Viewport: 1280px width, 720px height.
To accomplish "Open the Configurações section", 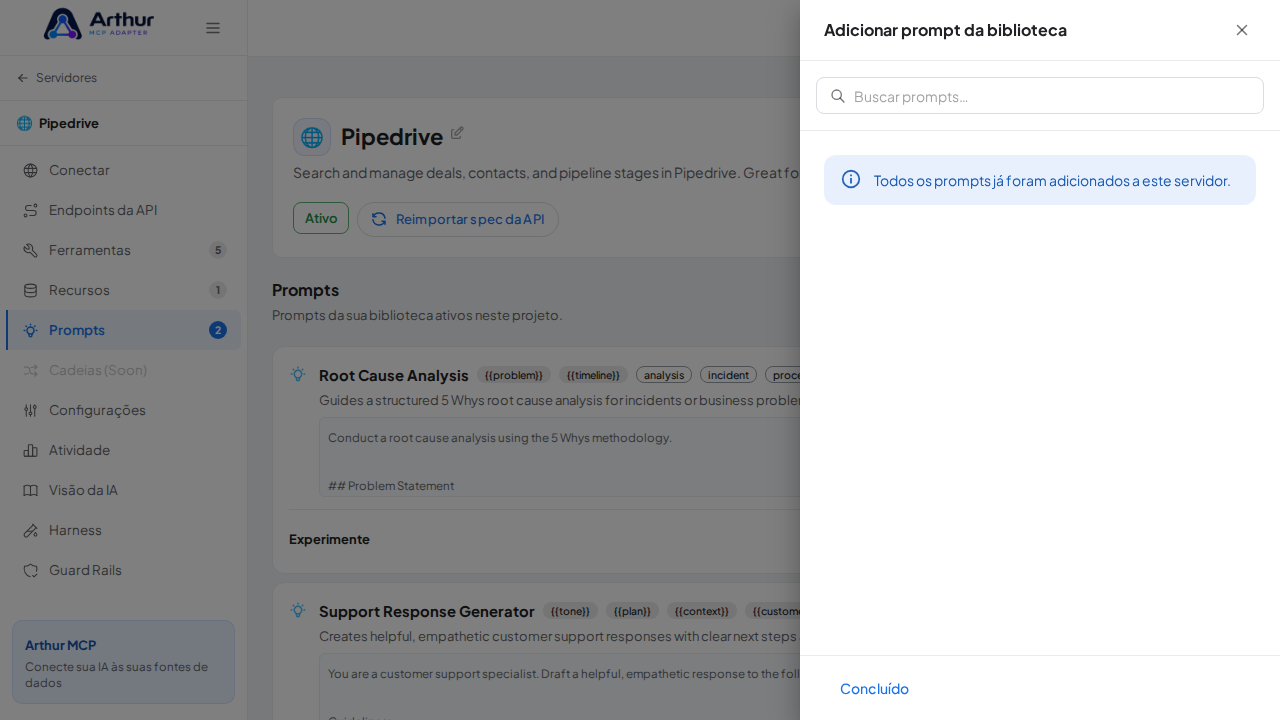I will [124, 410].
